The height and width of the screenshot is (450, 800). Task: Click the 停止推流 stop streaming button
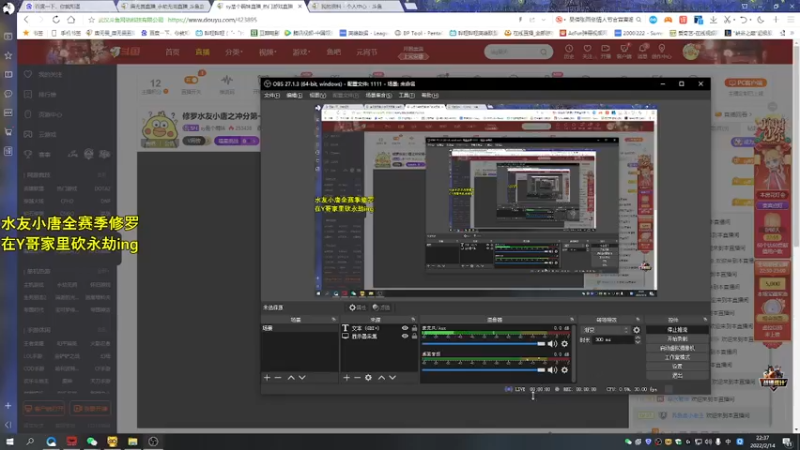[x=677, y=330]
